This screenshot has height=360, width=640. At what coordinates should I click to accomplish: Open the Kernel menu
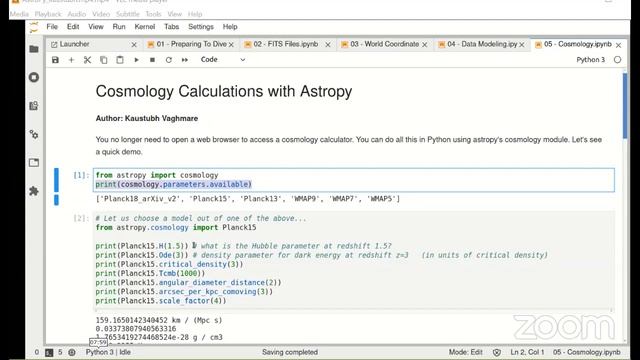point(144,27)
